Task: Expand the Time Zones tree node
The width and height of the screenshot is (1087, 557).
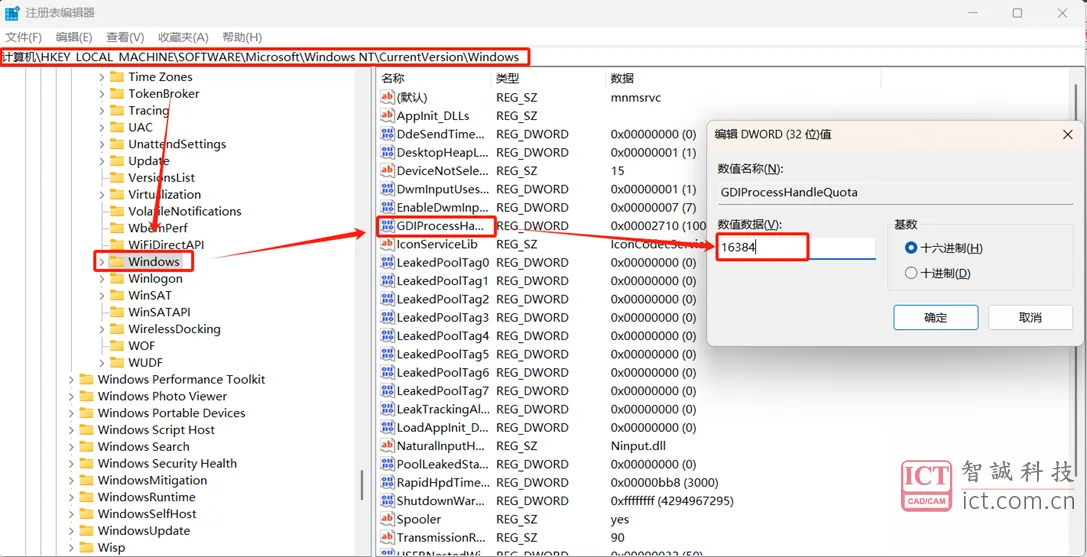Action: (x=102, y=77)
